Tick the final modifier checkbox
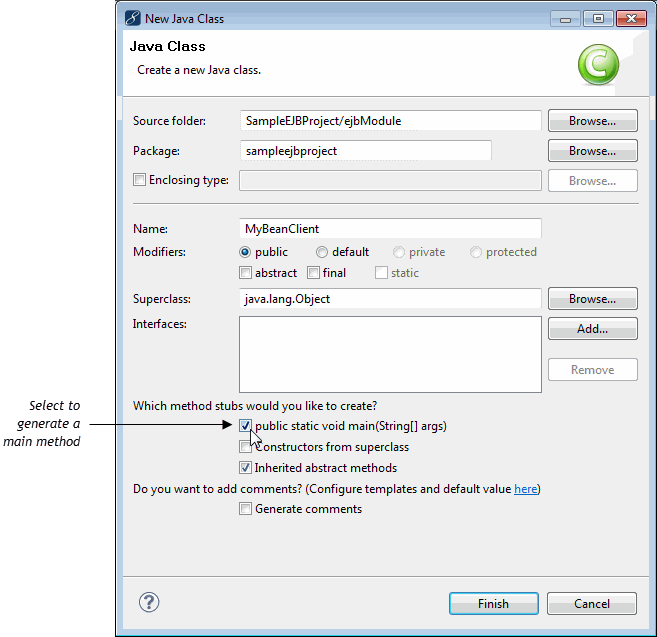The width and height of the screenshot is (657, 637). point(313,273)
